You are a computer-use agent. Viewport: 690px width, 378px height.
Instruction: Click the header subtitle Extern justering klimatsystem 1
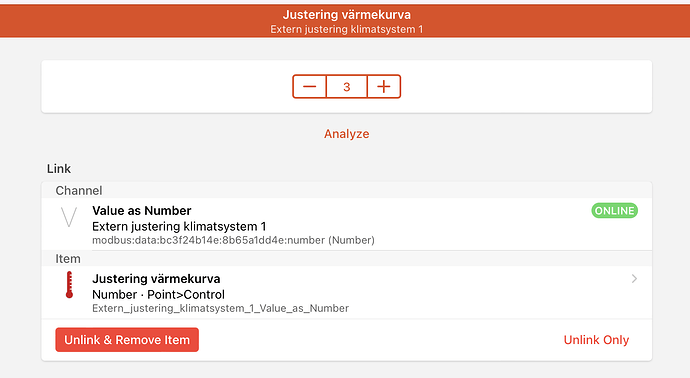coord(347,29)
